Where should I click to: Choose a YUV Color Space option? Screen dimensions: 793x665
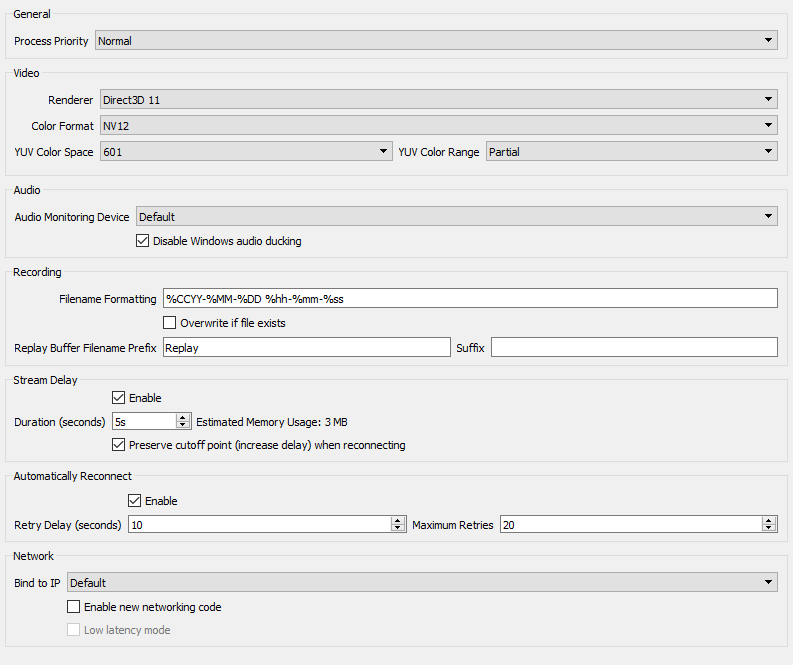[x=245, y=152]
